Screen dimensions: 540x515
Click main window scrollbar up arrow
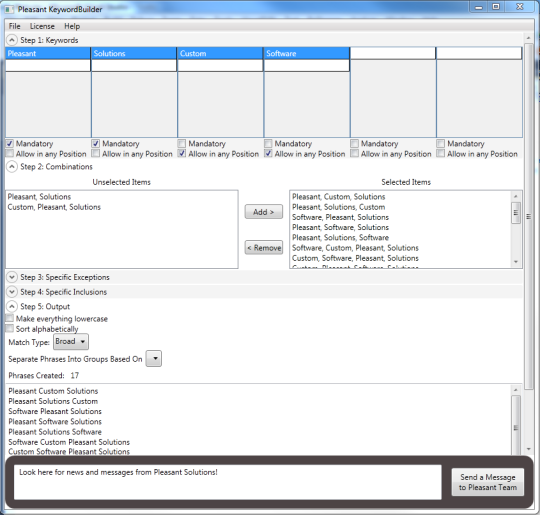coord(529,38)
